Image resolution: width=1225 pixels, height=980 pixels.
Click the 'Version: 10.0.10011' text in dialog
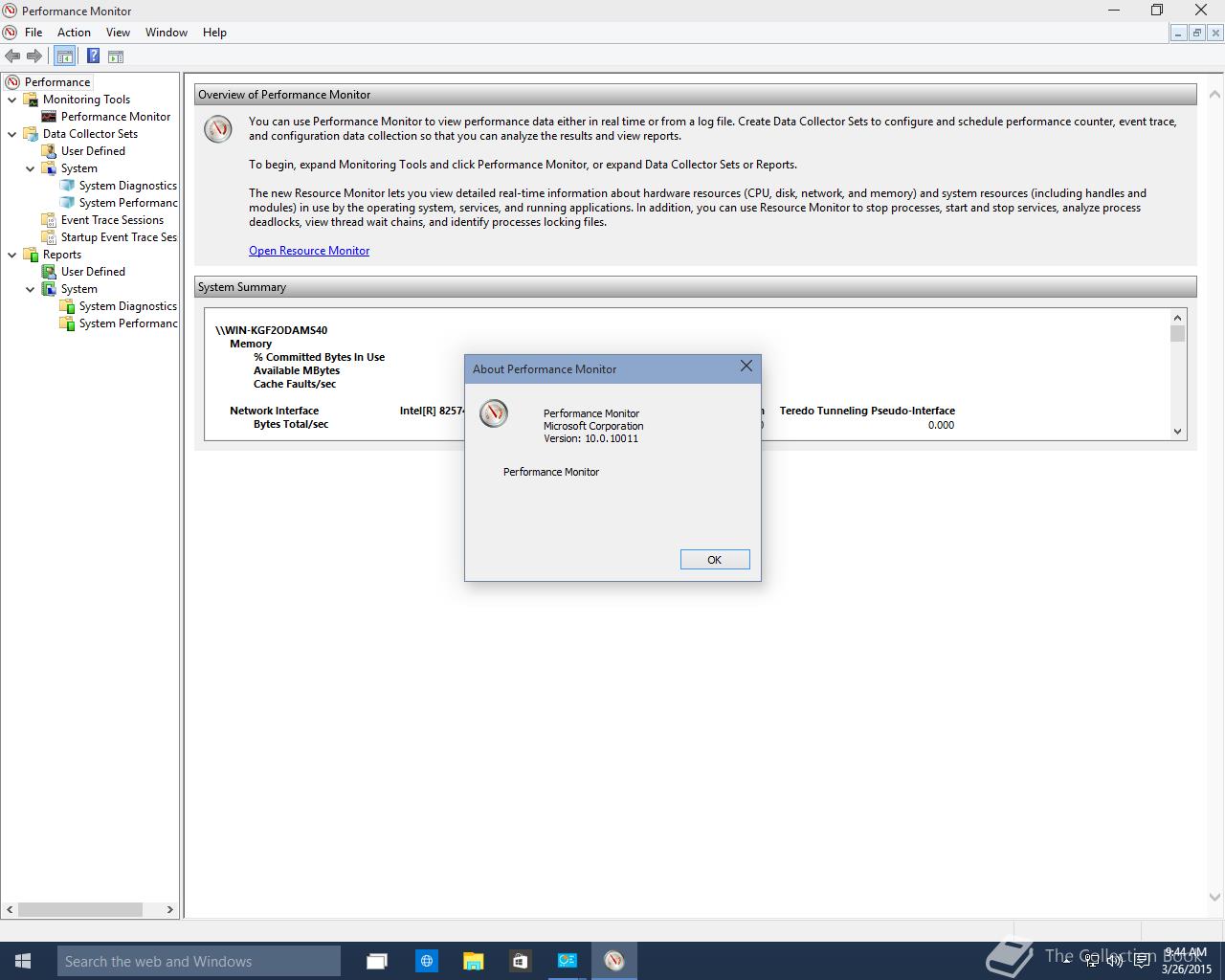(590, 438)
